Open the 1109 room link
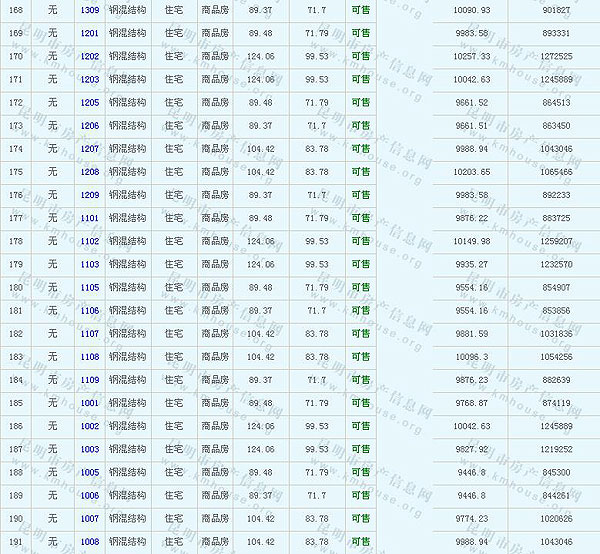The height and width of the screenshot is (554, 600). (90, 380)
